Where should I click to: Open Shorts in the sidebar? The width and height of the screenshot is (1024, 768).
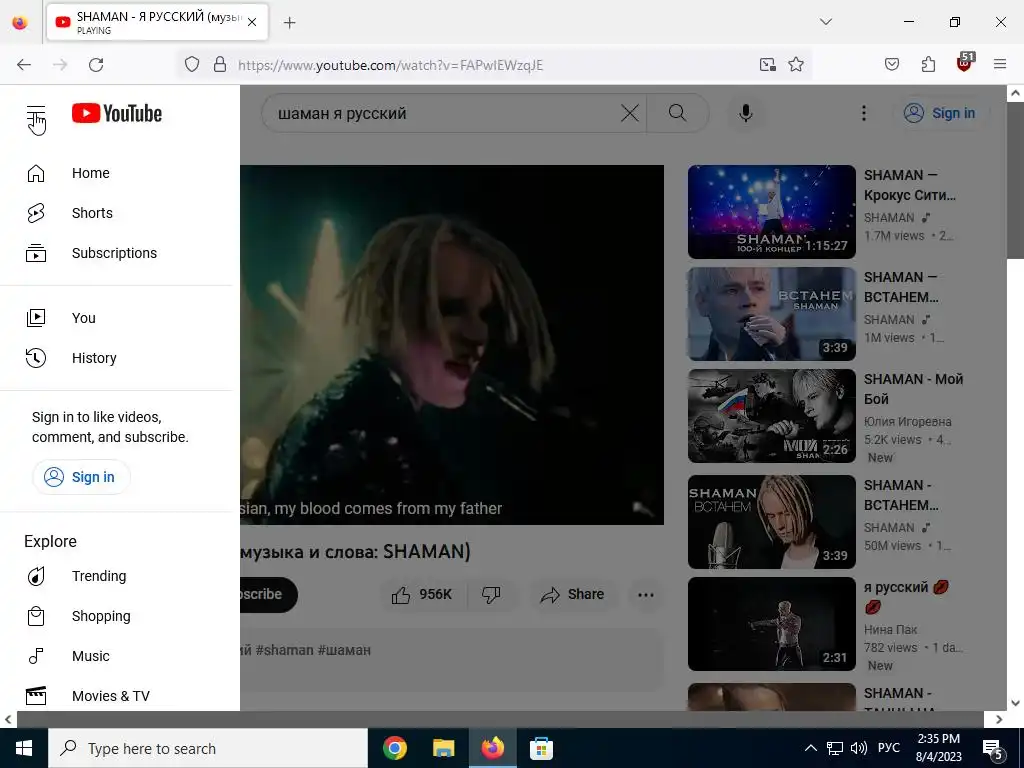point(116,213)
